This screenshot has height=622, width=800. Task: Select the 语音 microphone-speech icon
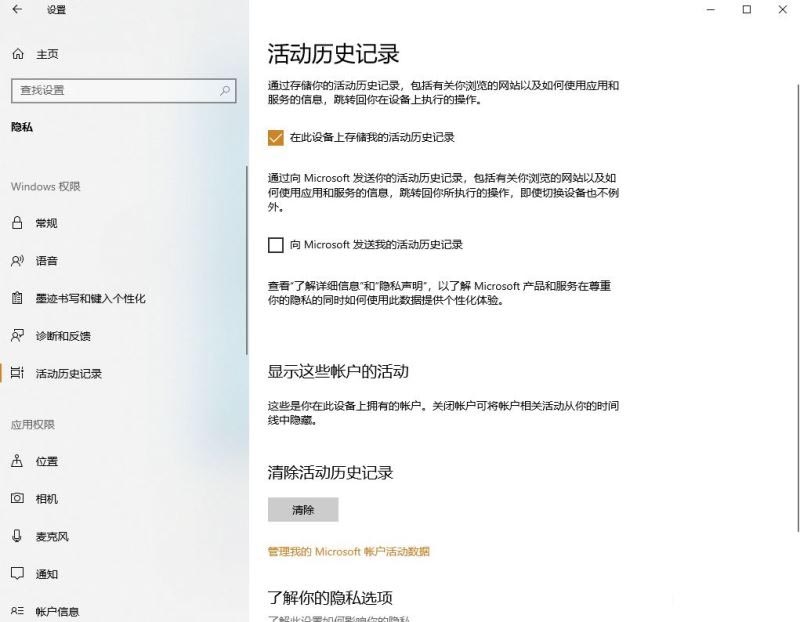click(x=17, y=260)
